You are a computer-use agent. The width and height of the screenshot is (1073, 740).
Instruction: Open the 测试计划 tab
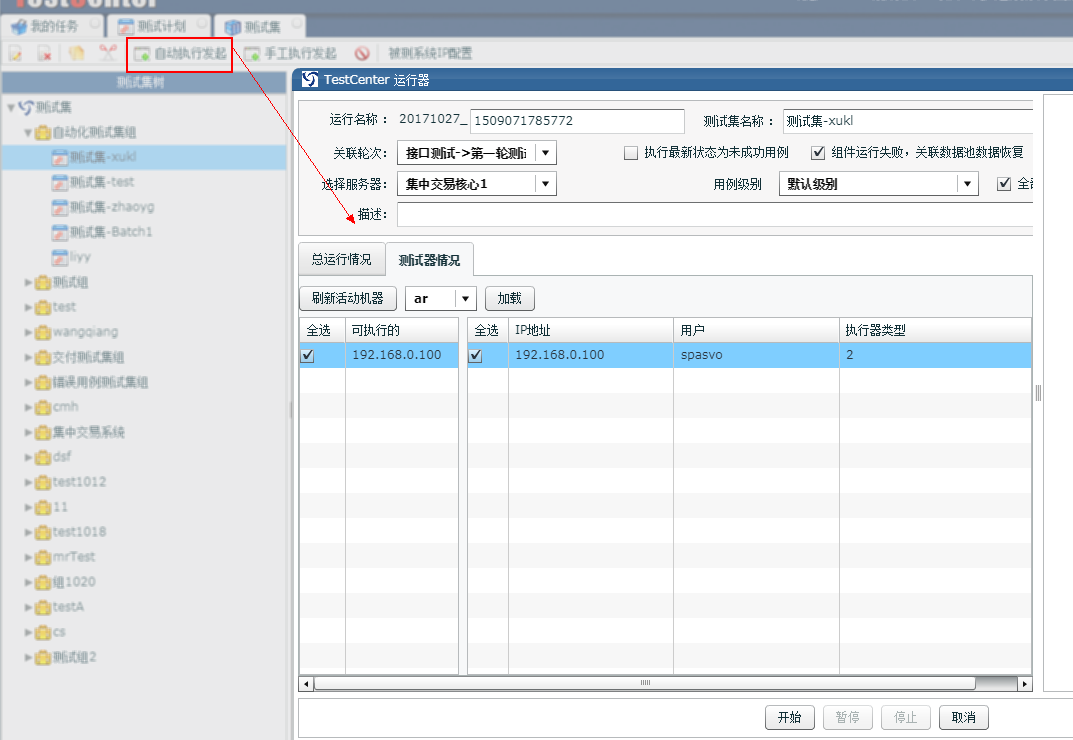point(162,25)
